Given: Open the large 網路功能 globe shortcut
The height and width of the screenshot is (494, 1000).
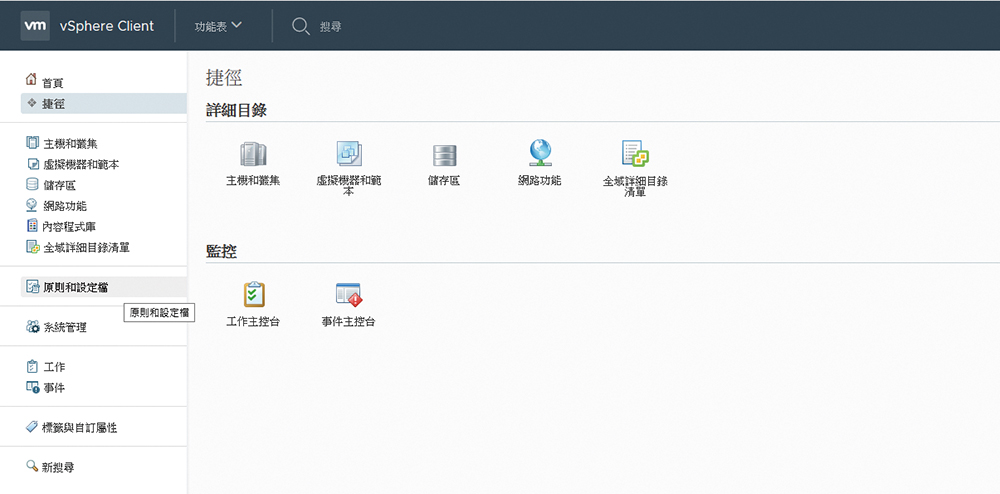Looking at the screenshot, I should pyautogui.click(x=540, y=154).
